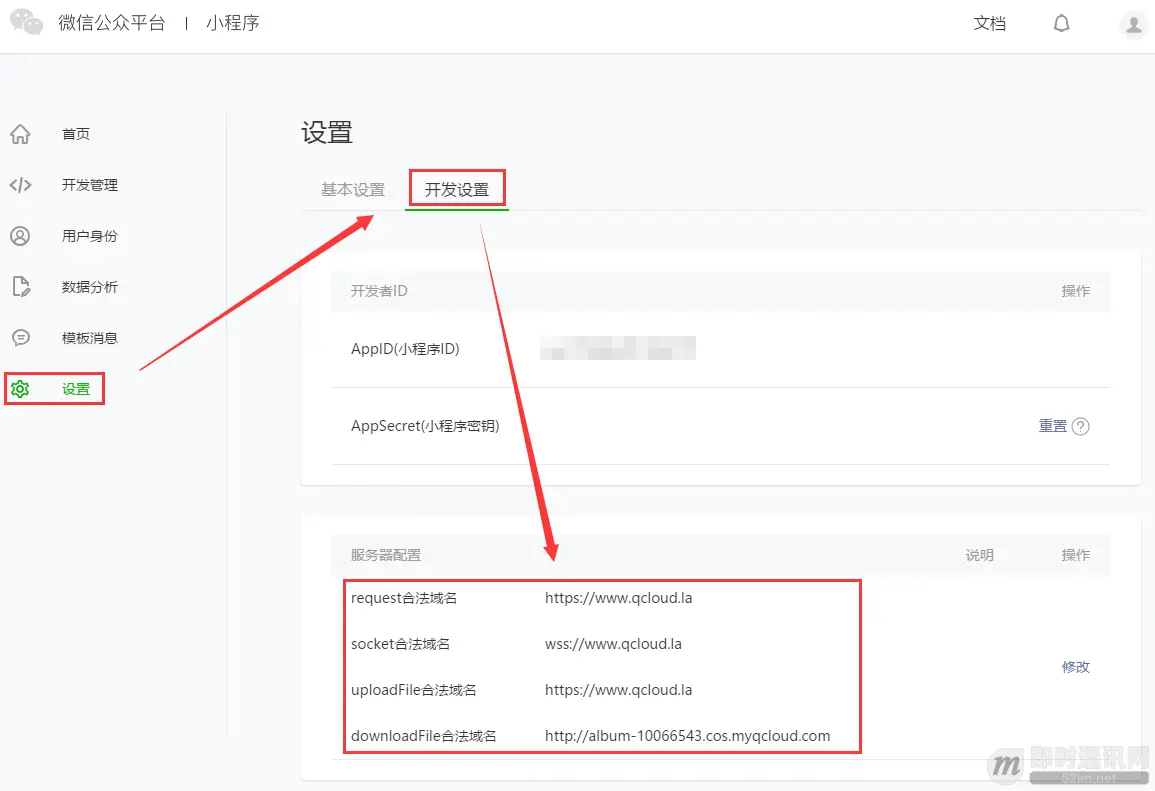
Task: Select the request合法域名 URL value
Action: [x=614, y=597]
